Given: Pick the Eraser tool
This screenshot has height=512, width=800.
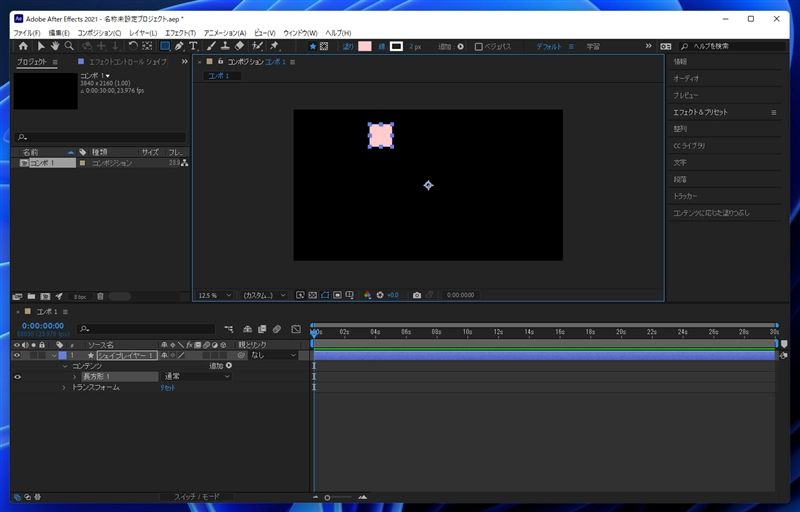Looking at the screenshot, I should click(x=239, y=46).
